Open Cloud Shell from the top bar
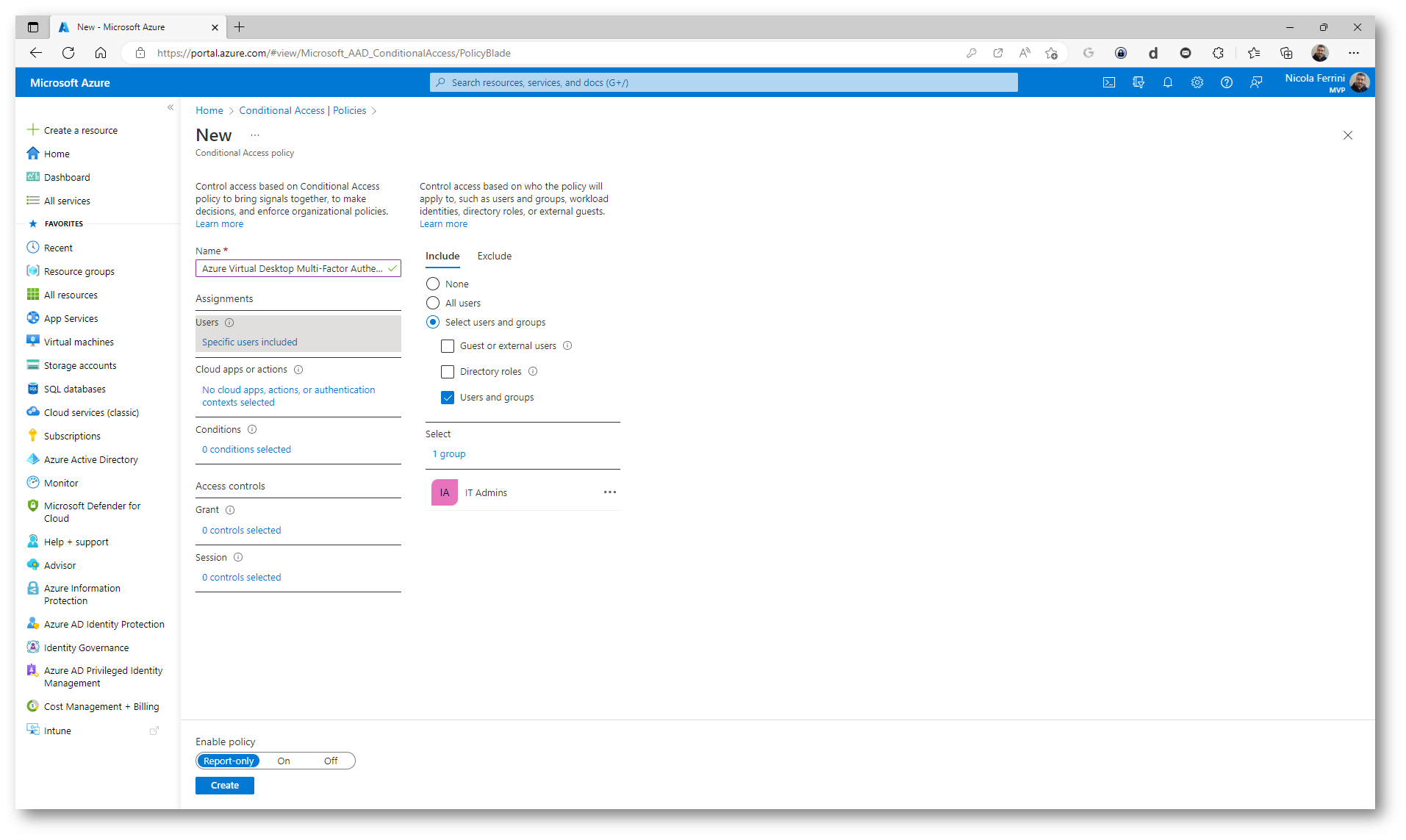Viewport: 1406px width, 840px height. click(x=1109, y=82)
